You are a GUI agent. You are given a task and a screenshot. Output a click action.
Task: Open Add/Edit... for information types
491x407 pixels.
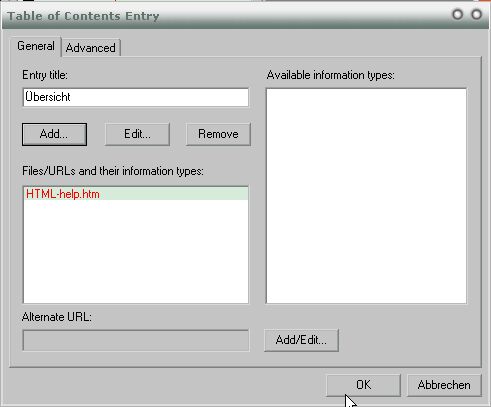[301, 340]
